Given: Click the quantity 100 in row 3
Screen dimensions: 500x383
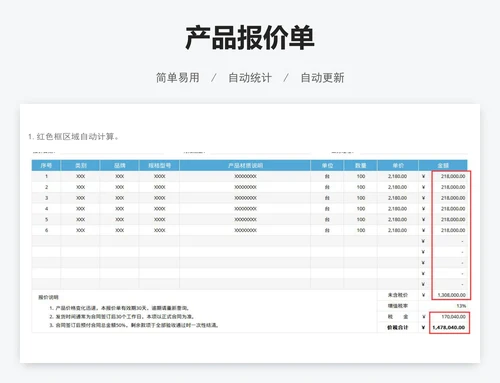Looking at the screenshot, I should (361, 198).
